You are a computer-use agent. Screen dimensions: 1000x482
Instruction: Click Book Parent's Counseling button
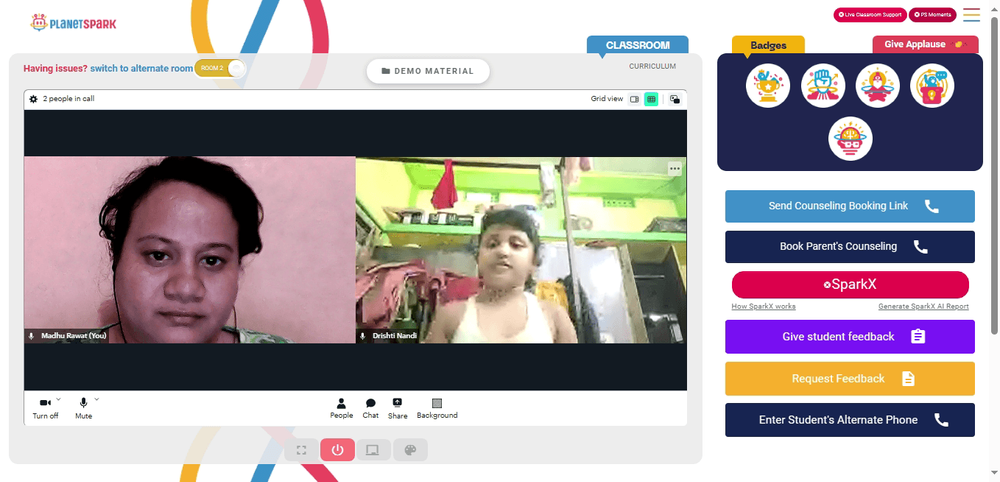(849, 247)
